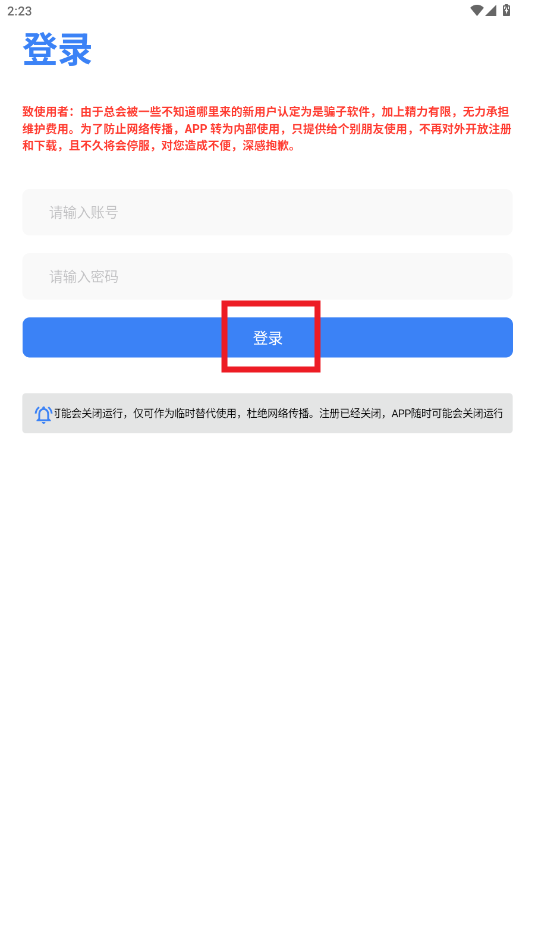Tap the 2:23 clock in status bar

tap(19, 11)
